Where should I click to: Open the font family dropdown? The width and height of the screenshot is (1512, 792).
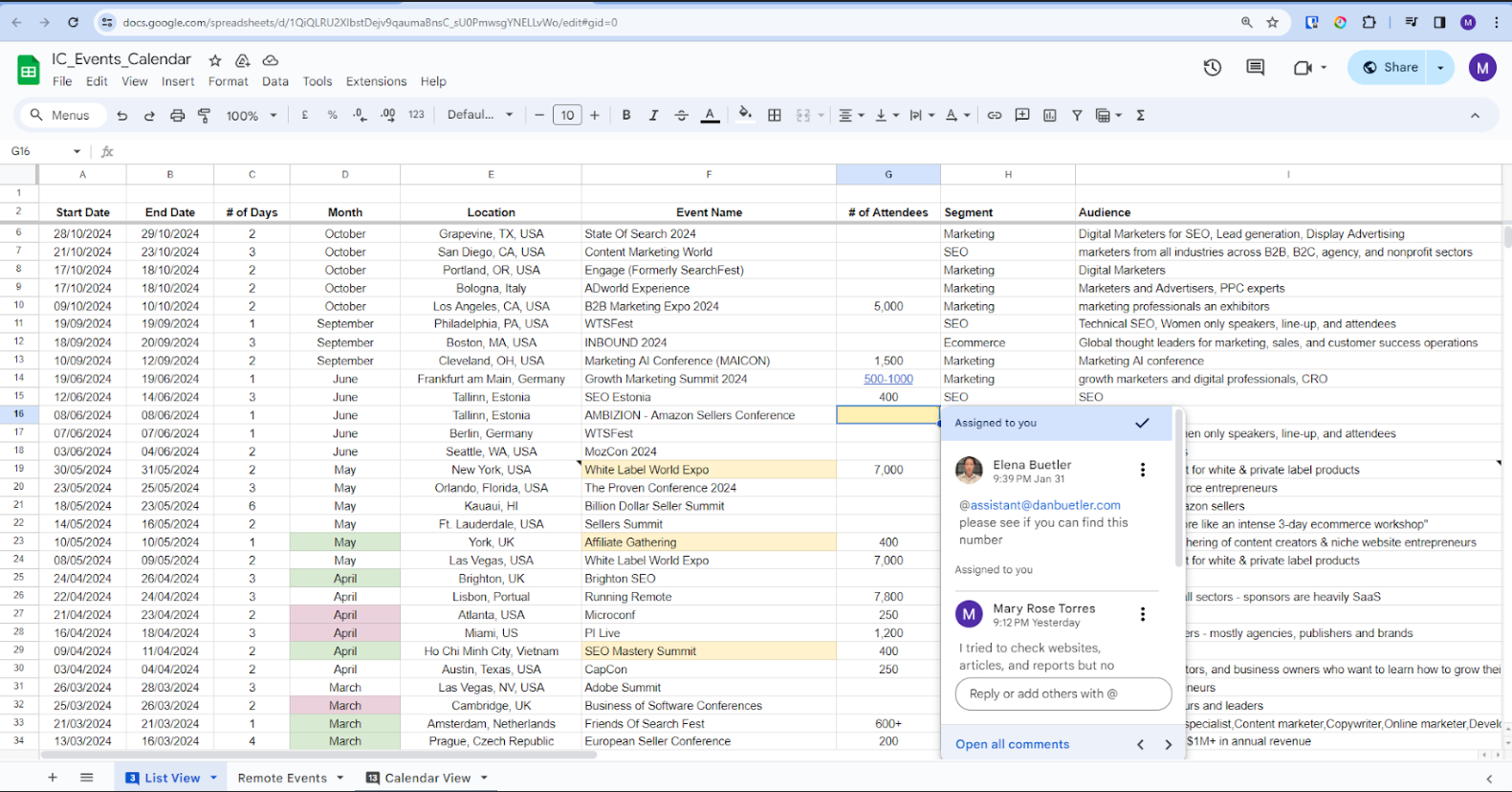tap(480, 115)
